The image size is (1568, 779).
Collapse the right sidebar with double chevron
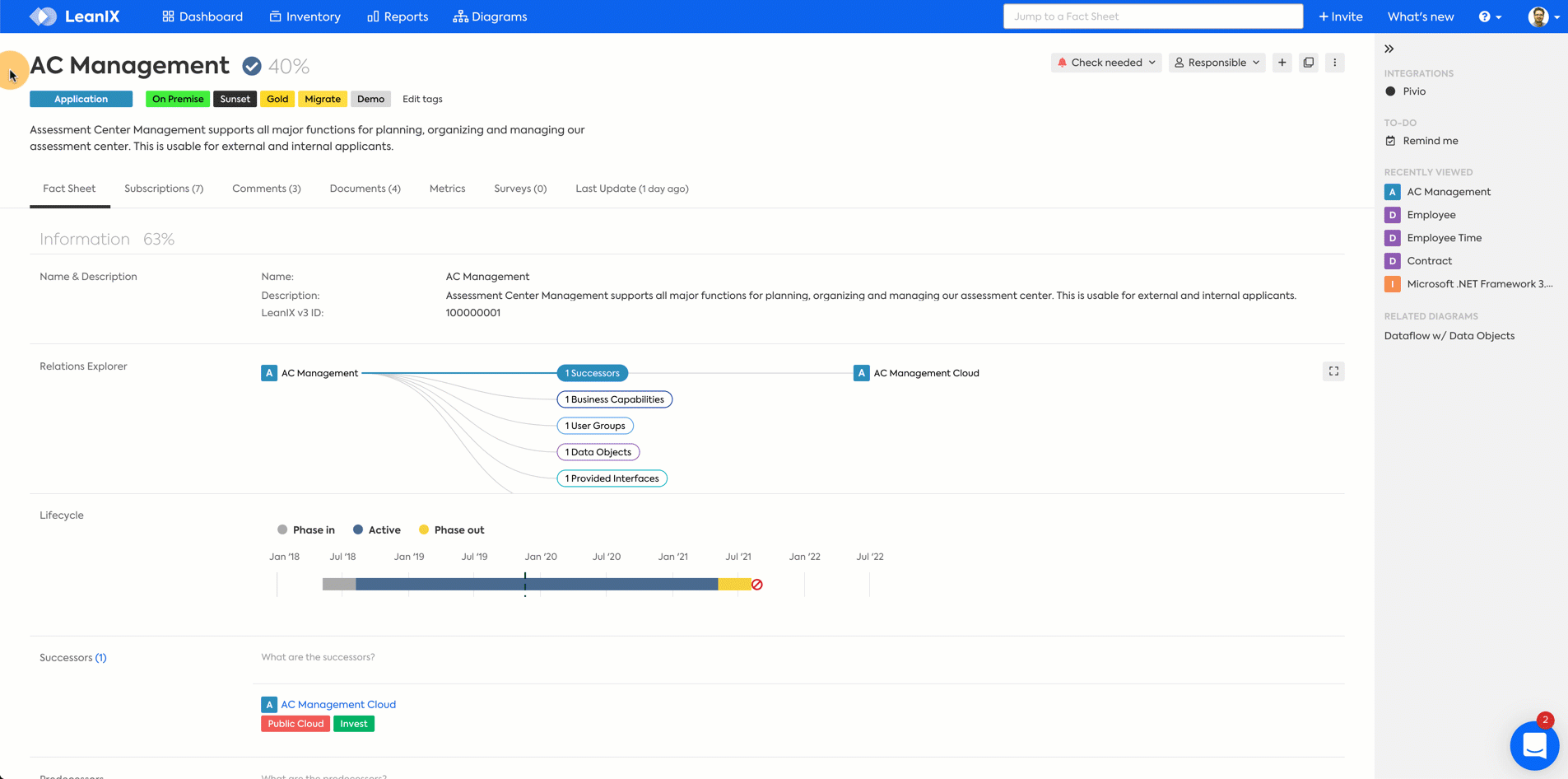coord(1389,49)
